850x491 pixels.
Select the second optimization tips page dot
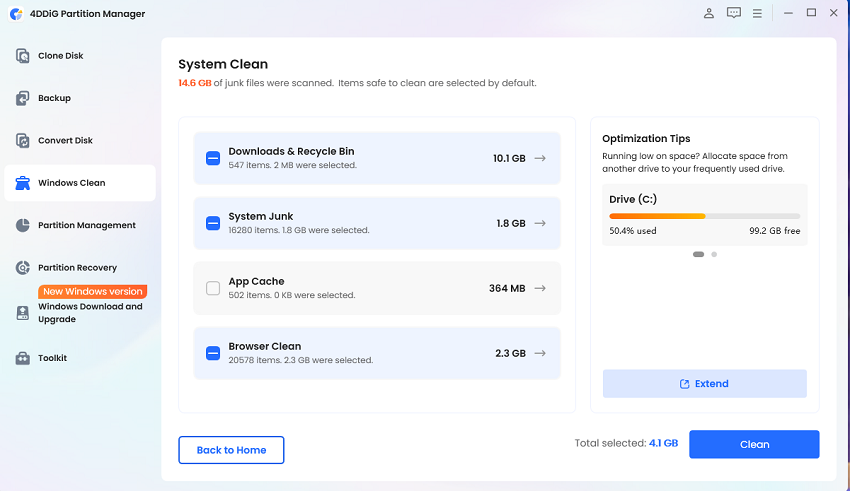click(x=714, y=254)
